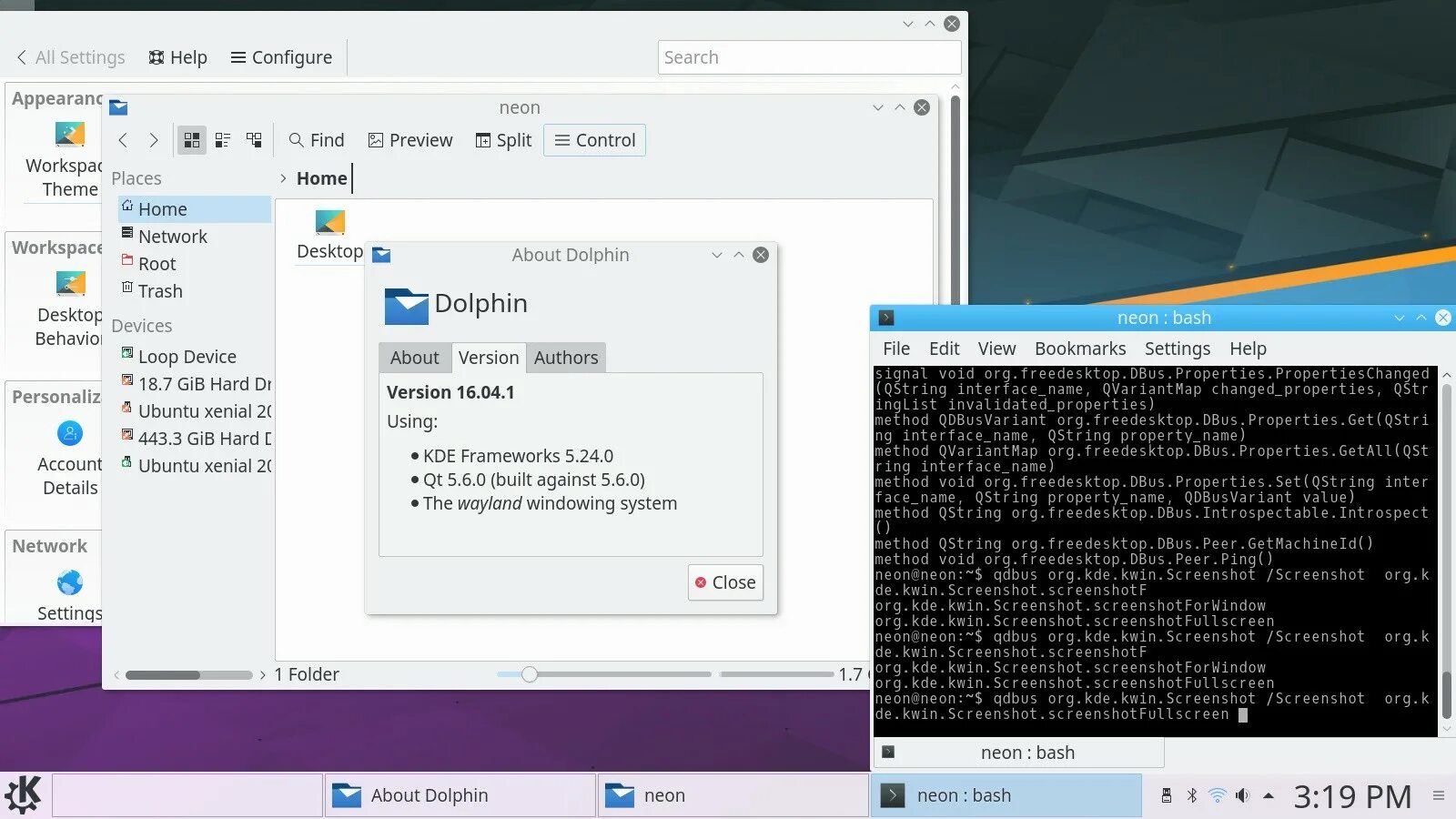This screenshot has height=819, width=1456.
Task: Open the KDE application launcher
Action: [23, 794]
